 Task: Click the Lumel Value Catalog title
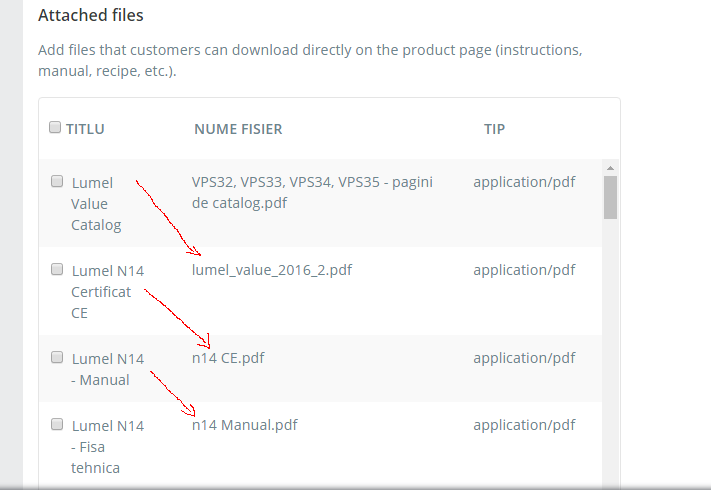click(96, 204)
